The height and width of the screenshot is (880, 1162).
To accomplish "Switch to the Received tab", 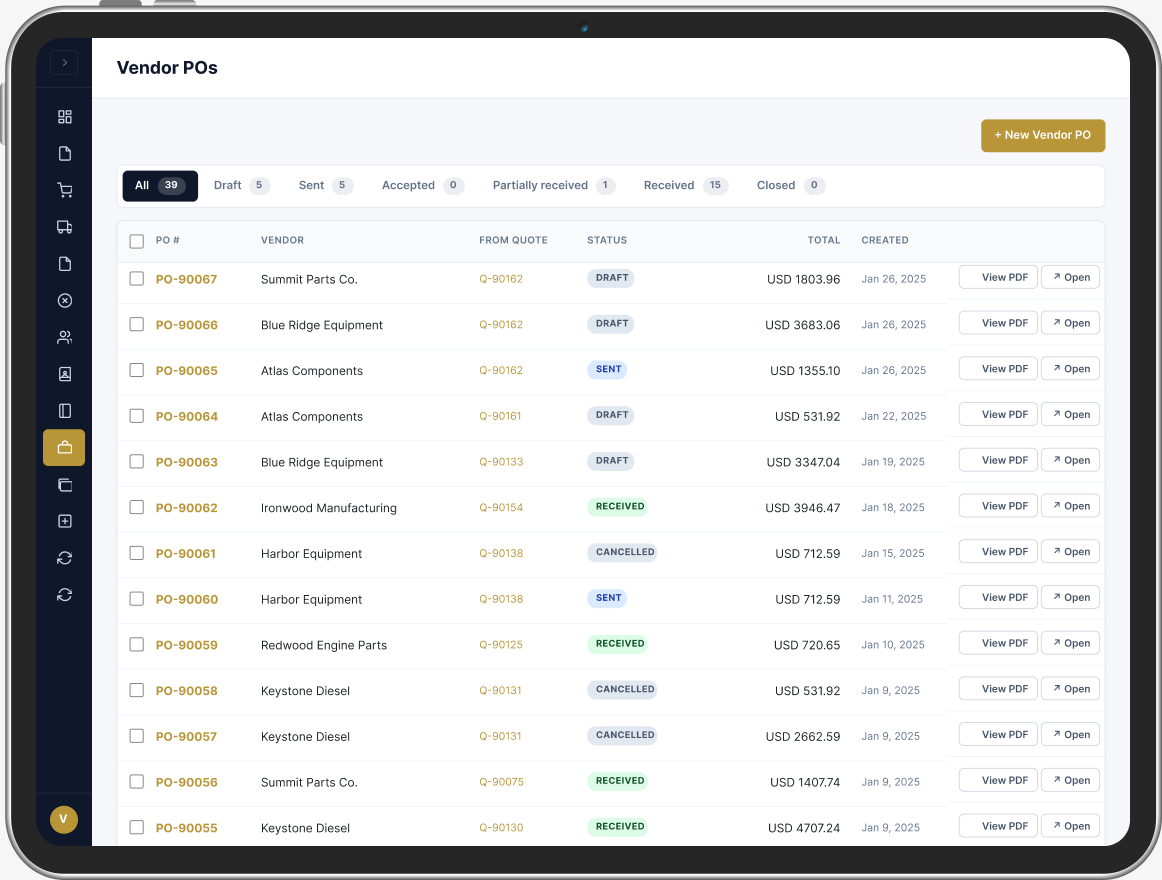I will pyautogui.click(x=685, y=185).
